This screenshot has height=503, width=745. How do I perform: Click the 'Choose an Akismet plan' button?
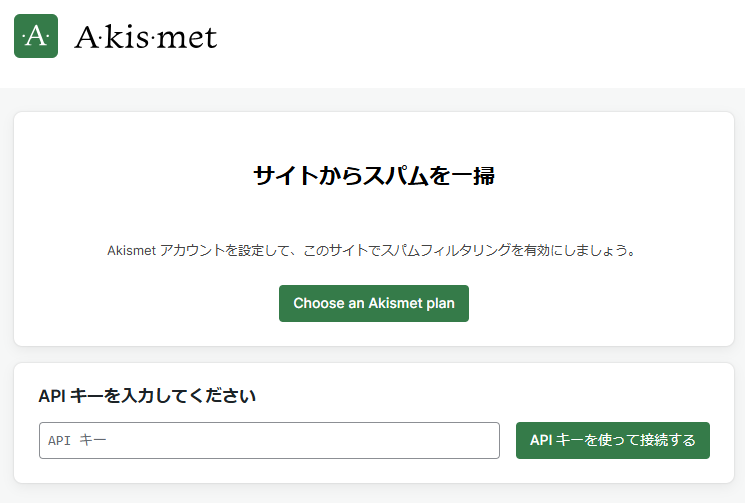[374, 304]
